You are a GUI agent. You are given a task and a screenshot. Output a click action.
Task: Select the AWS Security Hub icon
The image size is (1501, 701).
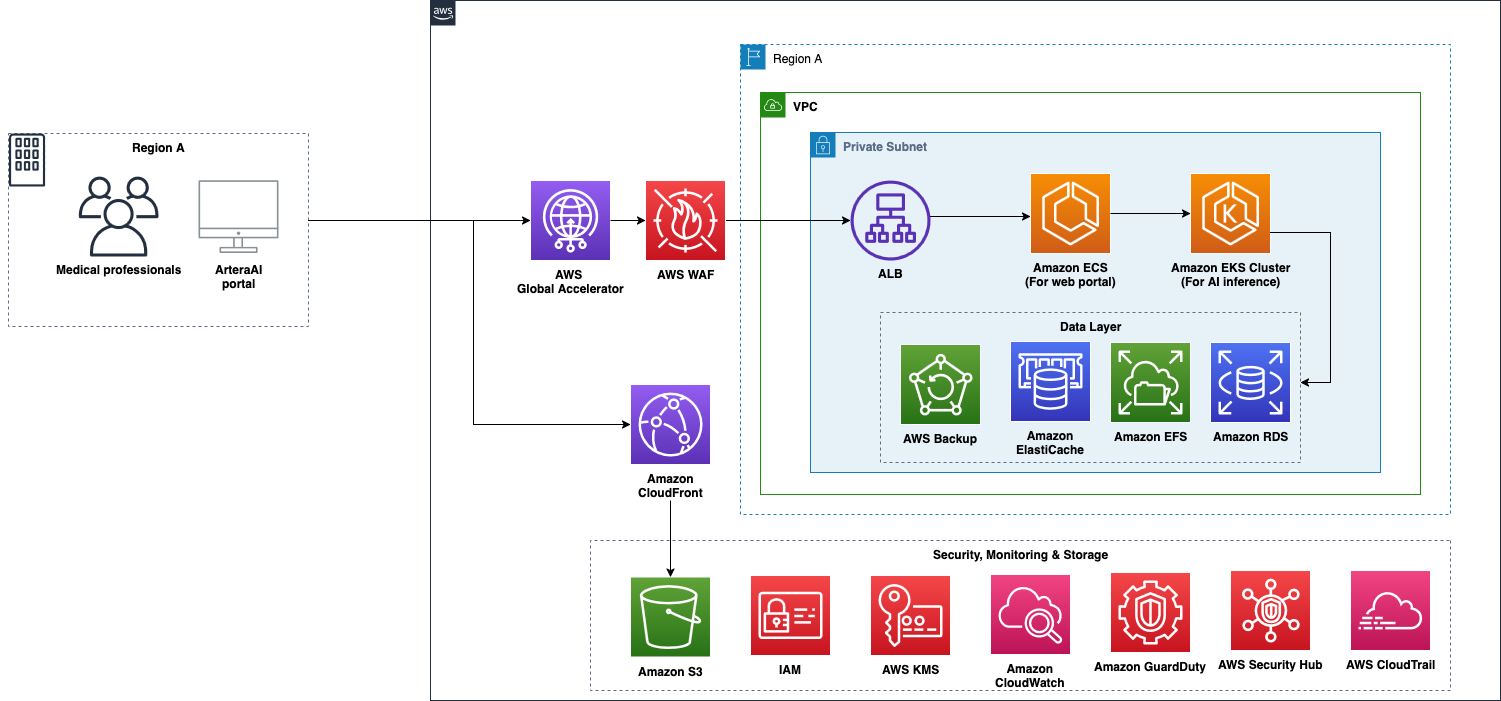point(1270,611)
